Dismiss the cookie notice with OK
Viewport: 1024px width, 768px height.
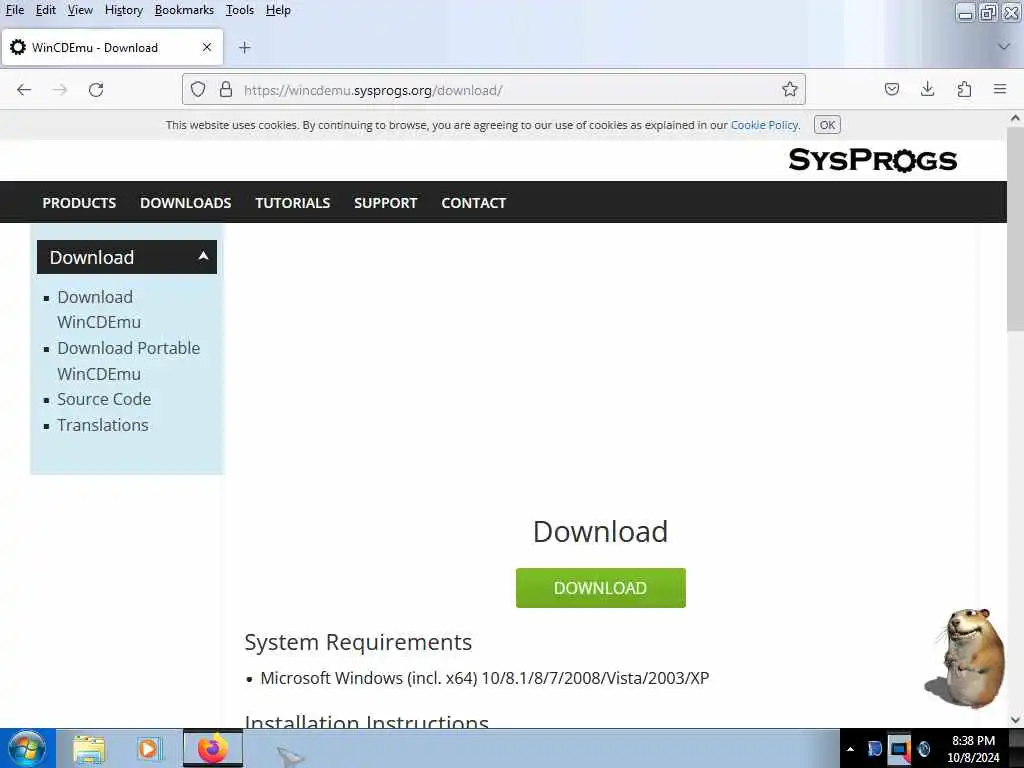click(x=827, y=125)
